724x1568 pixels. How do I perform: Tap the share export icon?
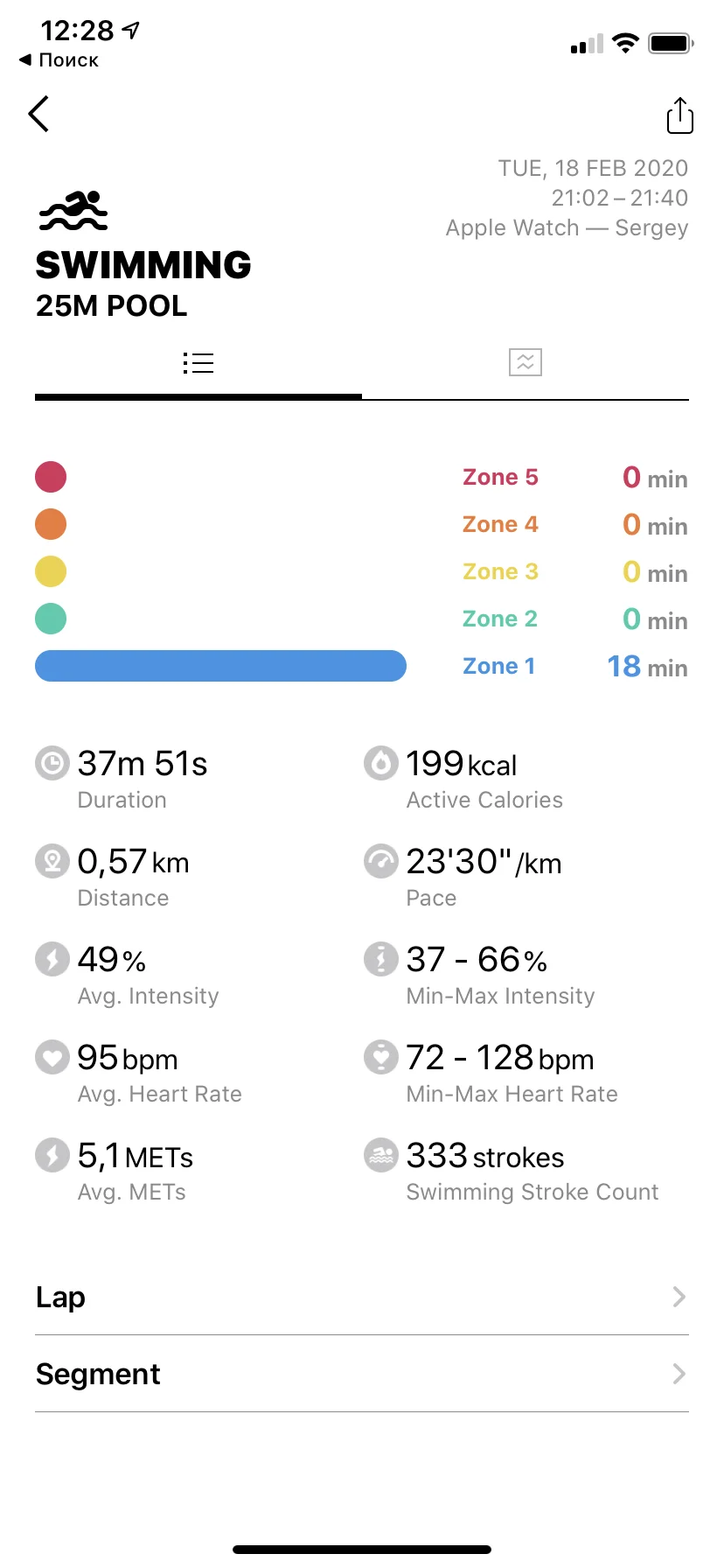click(679, 115)
